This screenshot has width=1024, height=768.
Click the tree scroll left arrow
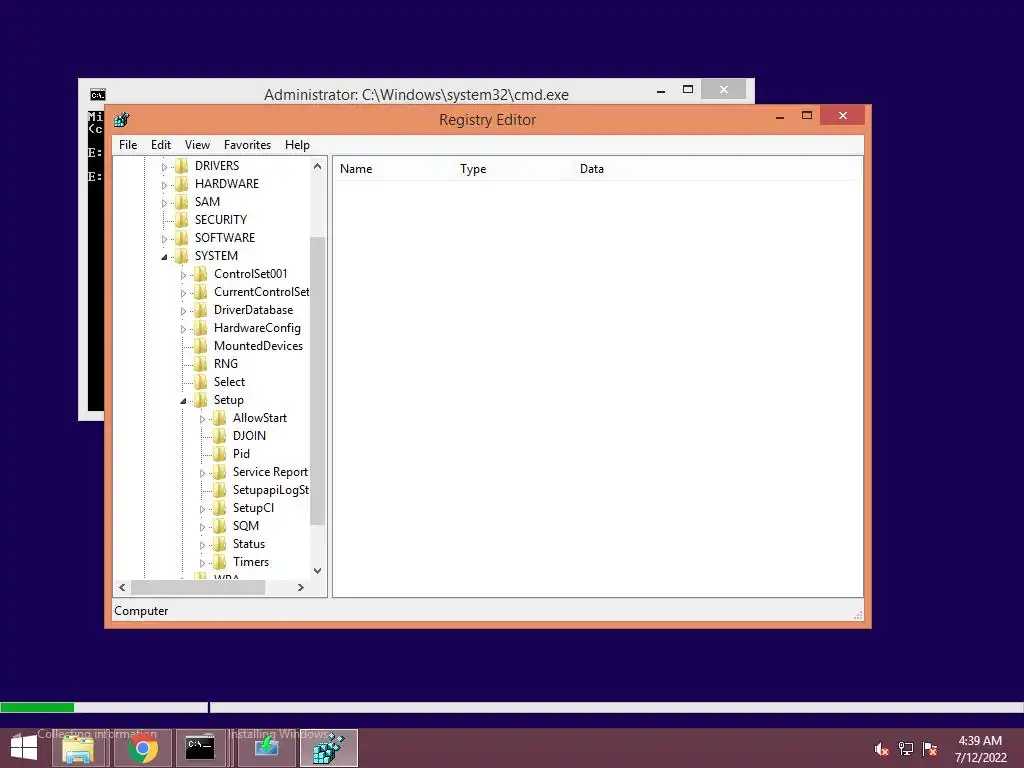[122, 587]
